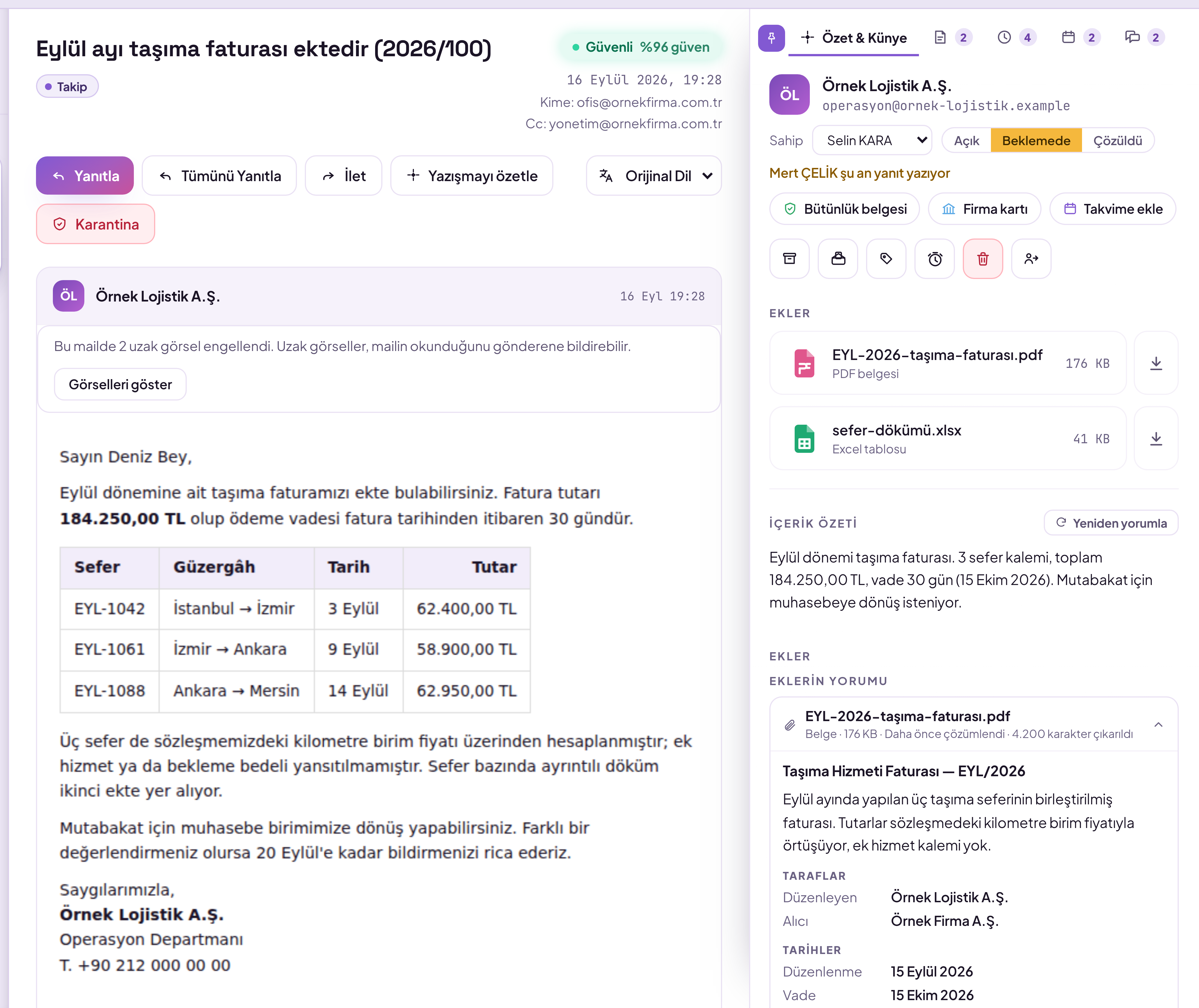1199x1008 pixels.
Task: Open the clock history tab with badge 4
Action: pos(1016,38)
